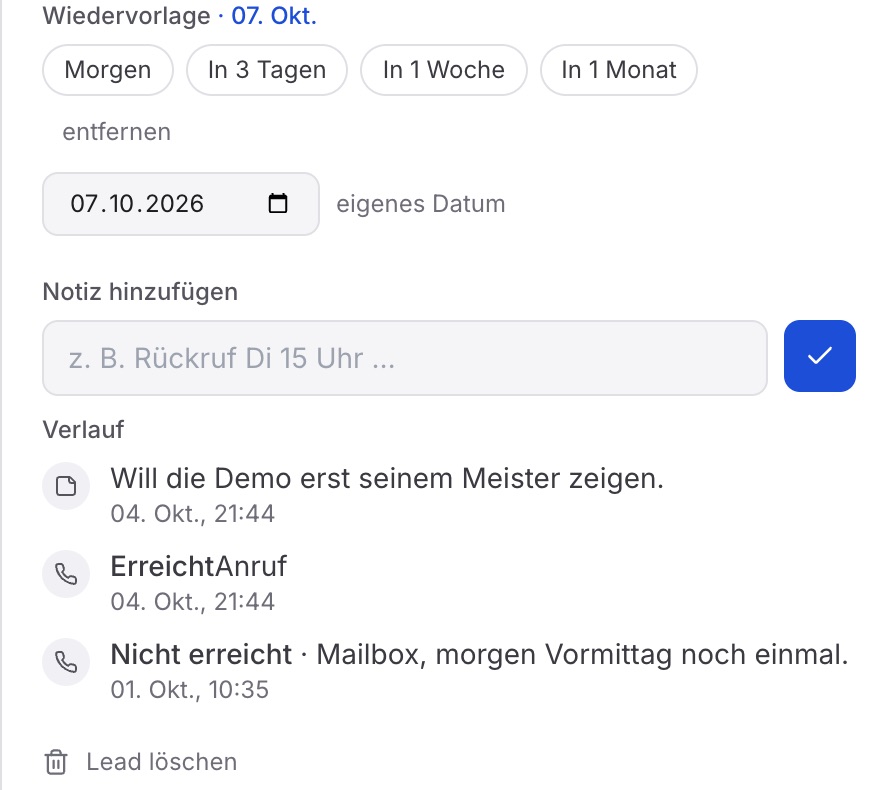Click phone icon beside Nicht erreicht entry
Screen dimensions: 896x790
coord(66,662)
